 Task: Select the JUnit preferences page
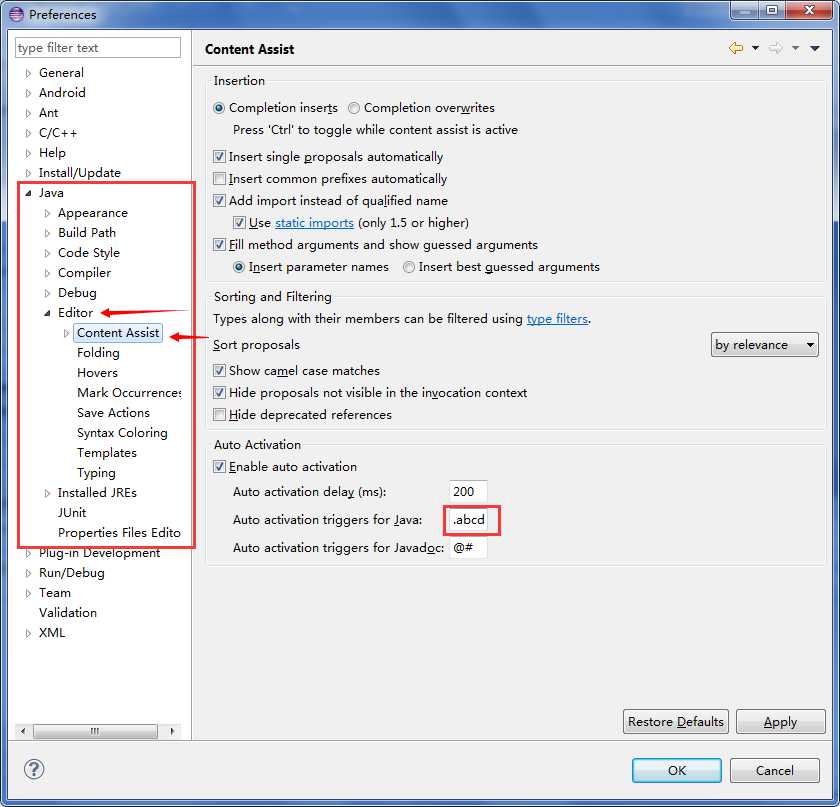click(x=72, y=512)
